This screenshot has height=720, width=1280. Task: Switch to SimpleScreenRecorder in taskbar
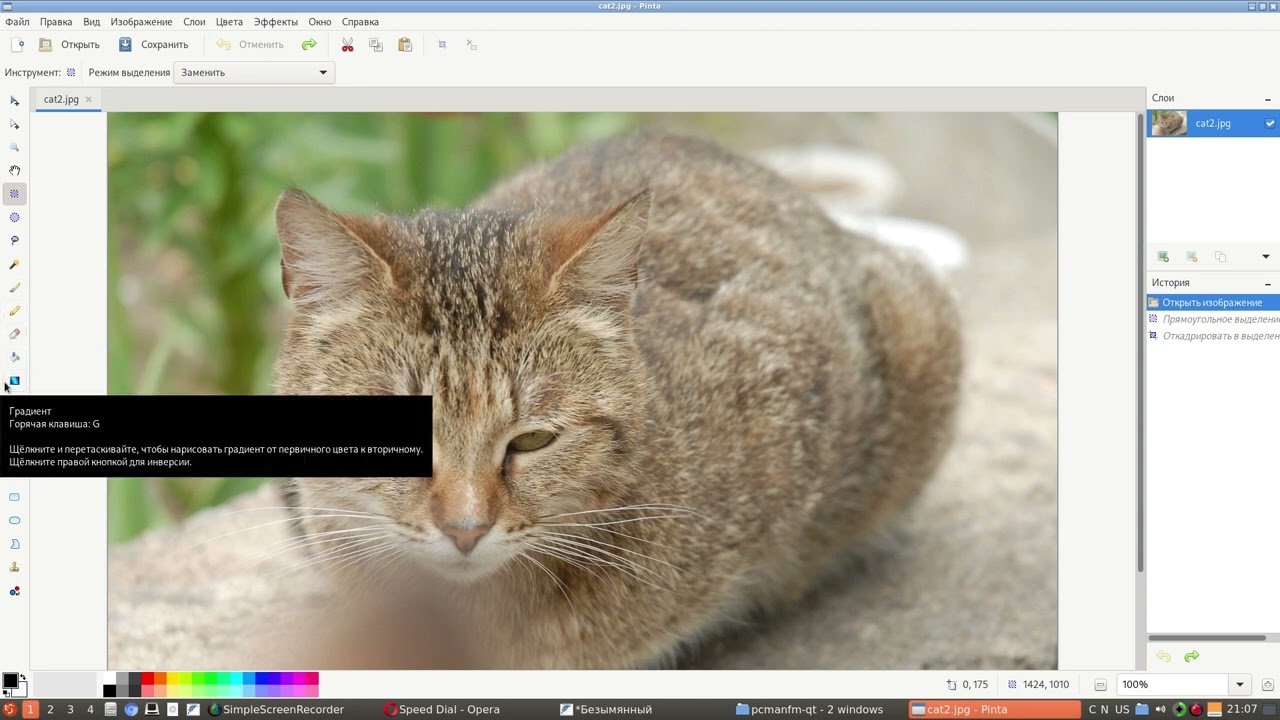click(277, 709)
